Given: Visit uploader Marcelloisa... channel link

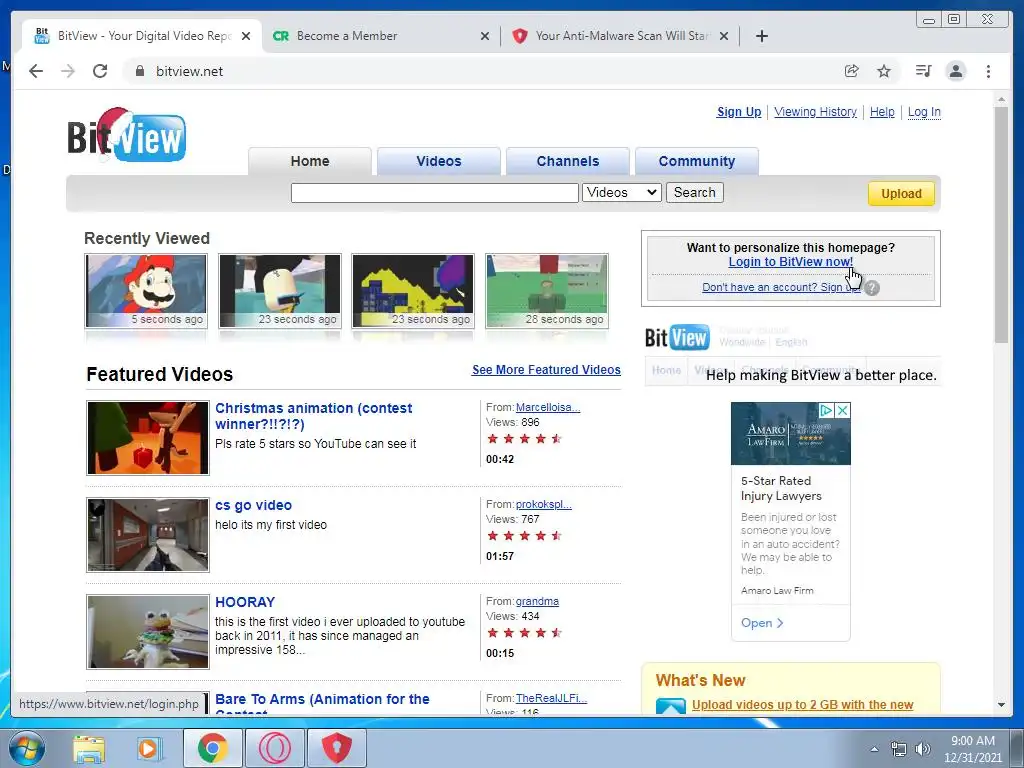Looking at the screenshot, I should (x=548, y=407).
